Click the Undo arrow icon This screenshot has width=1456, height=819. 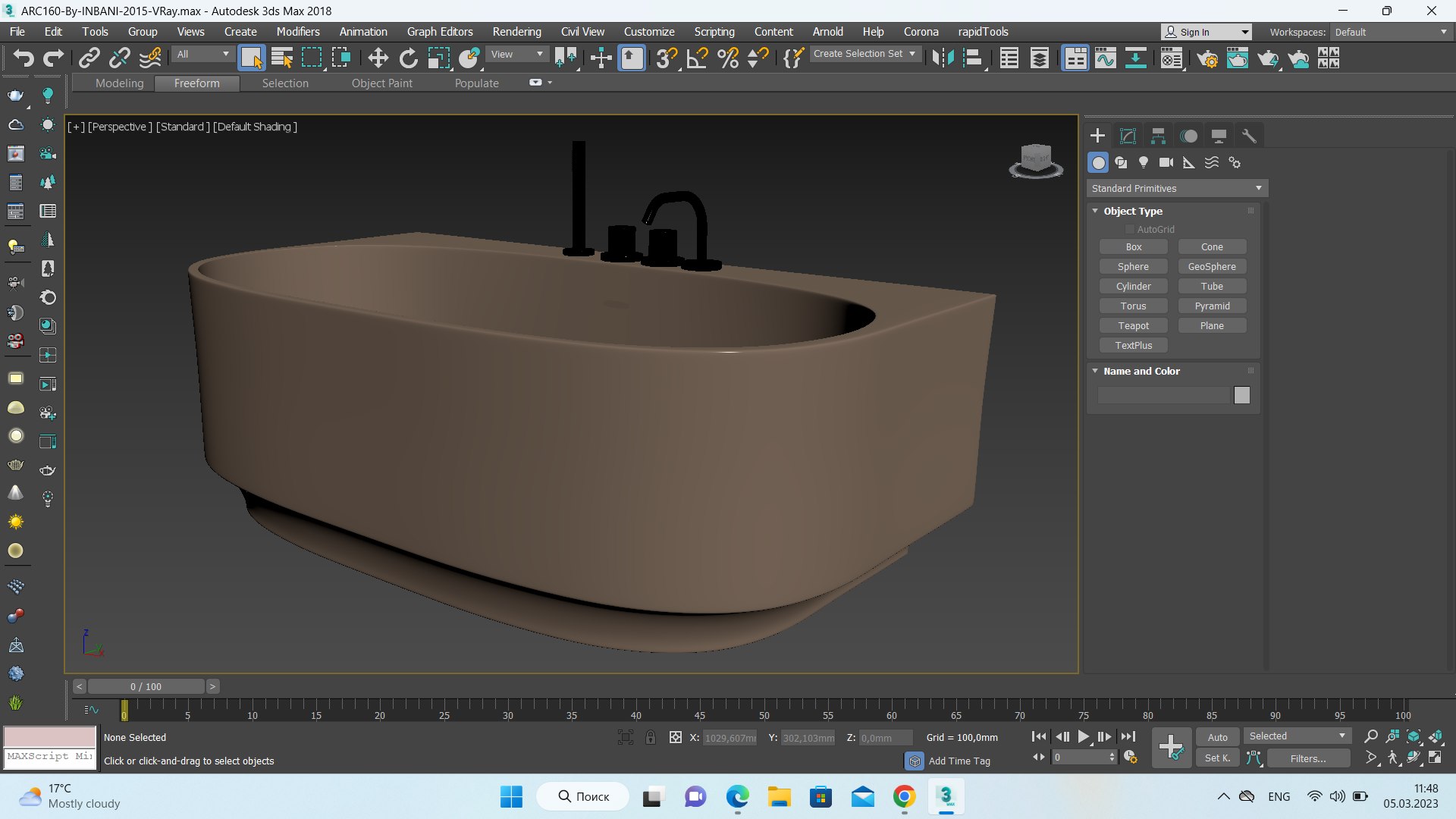24,58
